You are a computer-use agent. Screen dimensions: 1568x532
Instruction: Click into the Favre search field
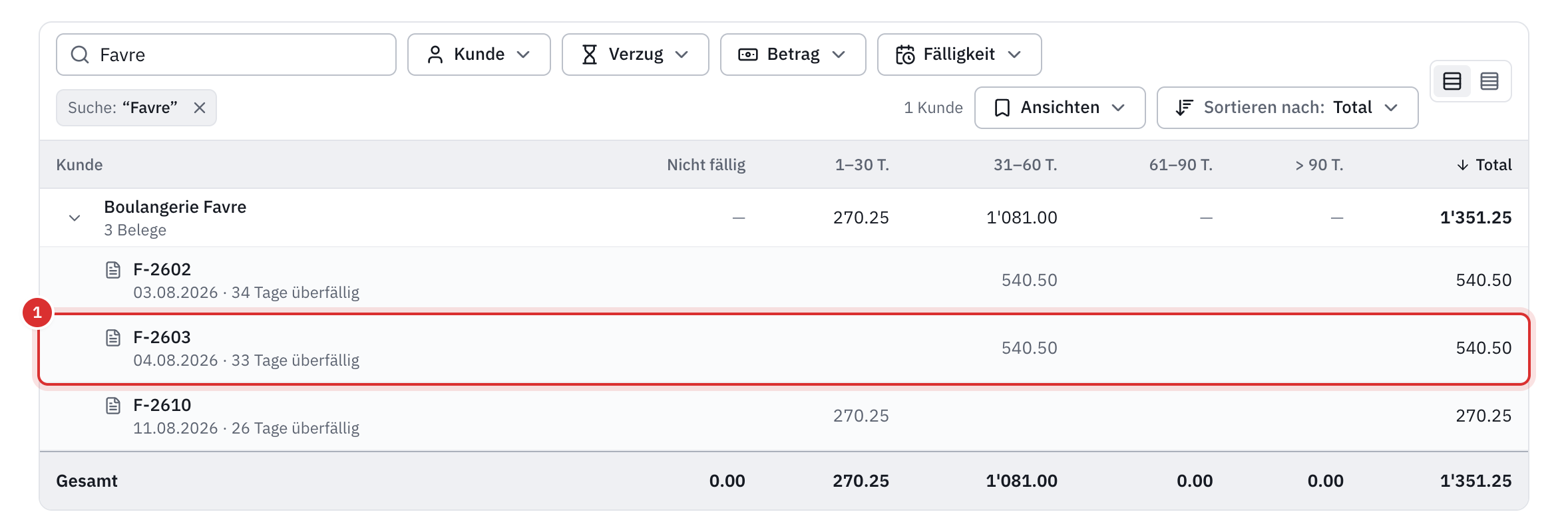226,55
